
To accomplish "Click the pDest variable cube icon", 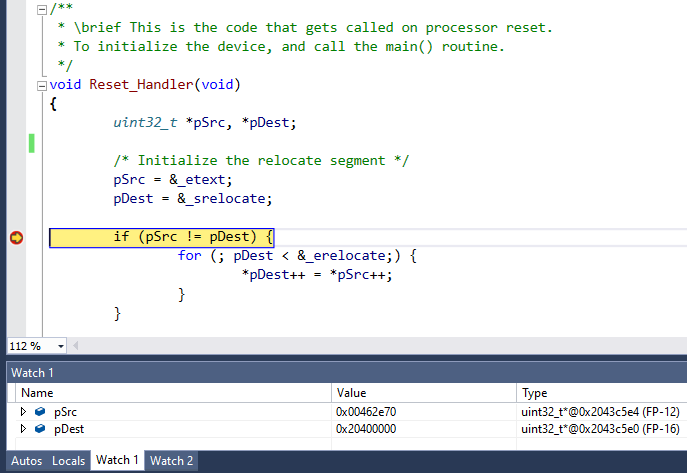I will coord(39,428).
